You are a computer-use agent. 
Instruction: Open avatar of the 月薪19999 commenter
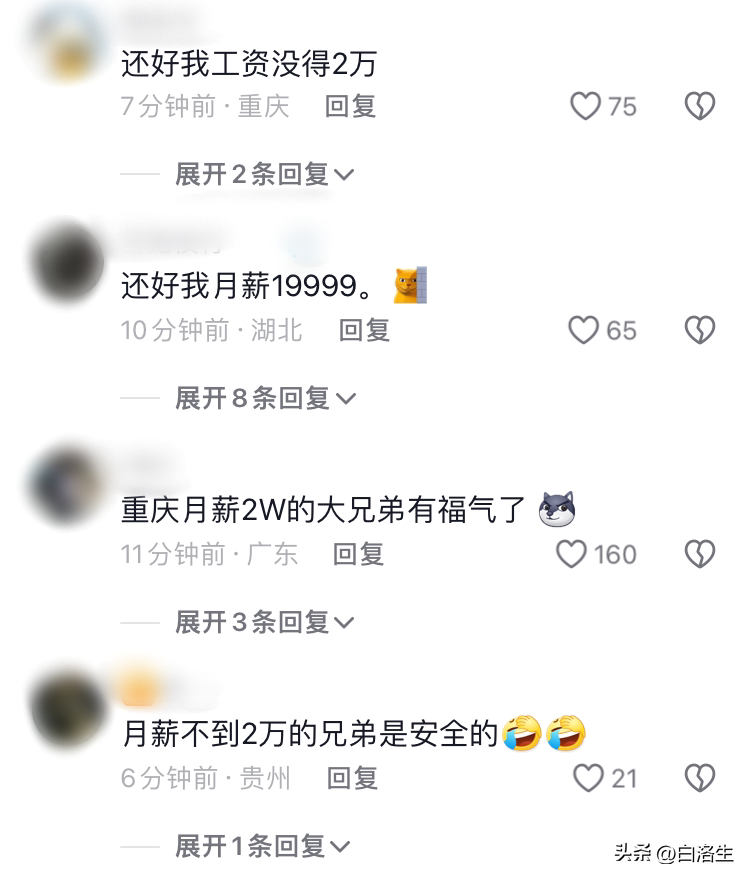[67, 262]
